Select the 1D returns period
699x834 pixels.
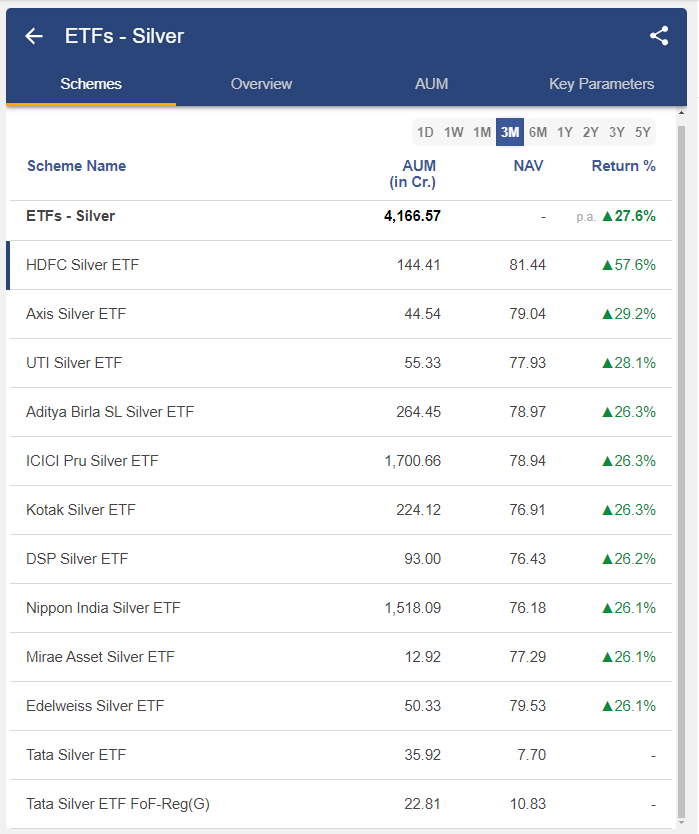coord(425,131)
